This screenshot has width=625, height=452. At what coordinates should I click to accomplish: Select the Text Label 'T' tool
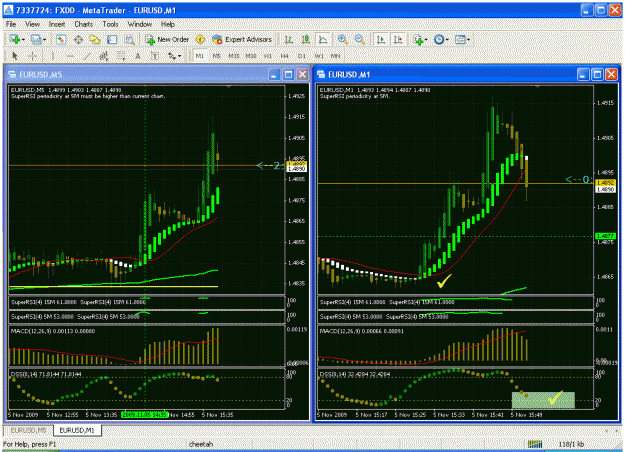coord(155,56)
